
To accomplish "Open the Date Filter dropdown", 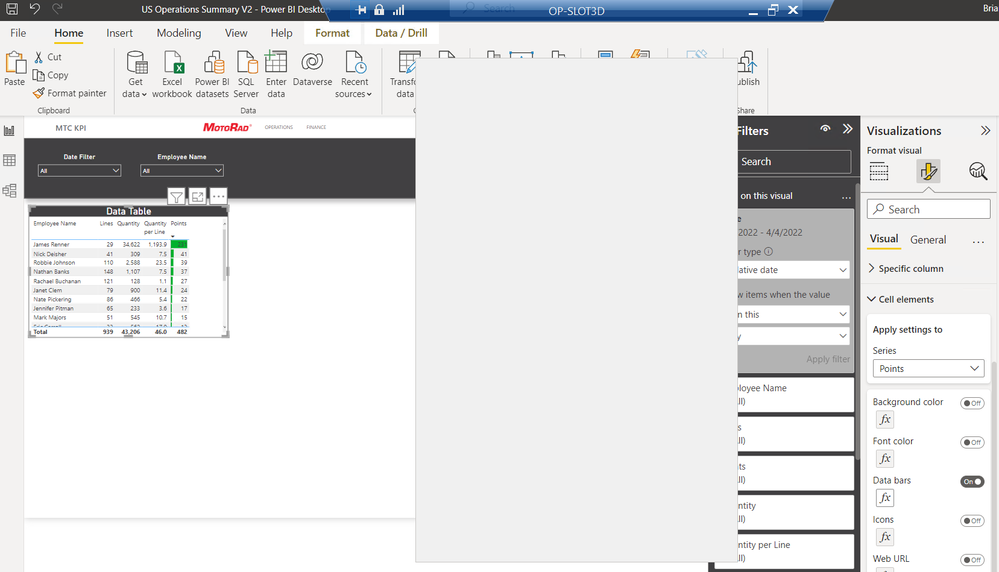I will (80, 171).
